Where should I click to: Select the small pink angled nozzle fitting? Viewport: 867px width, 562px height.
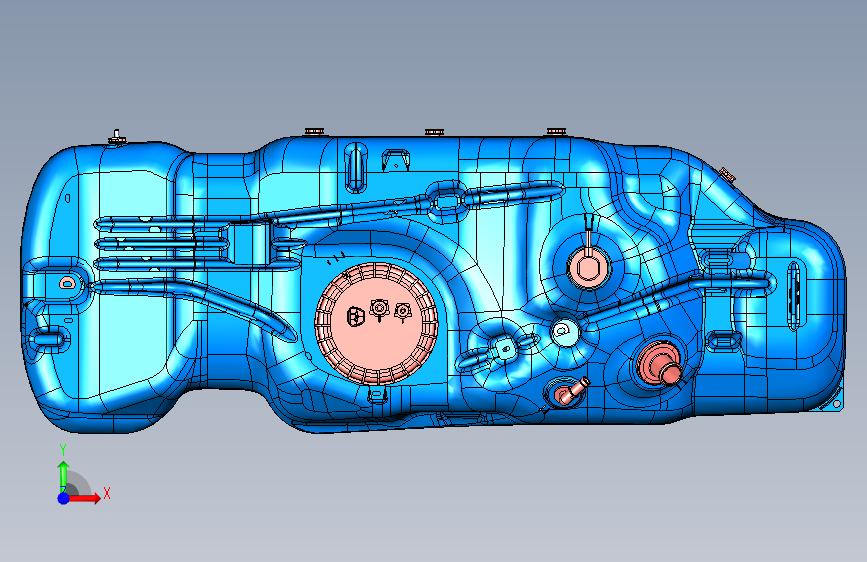click(570, 391)
